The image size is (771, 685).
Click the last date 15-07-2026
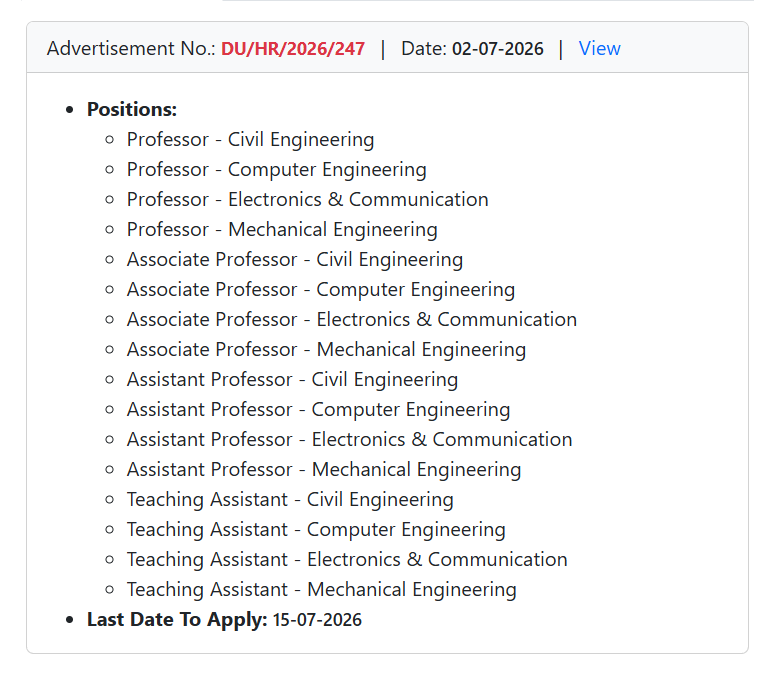coord(317,620)
